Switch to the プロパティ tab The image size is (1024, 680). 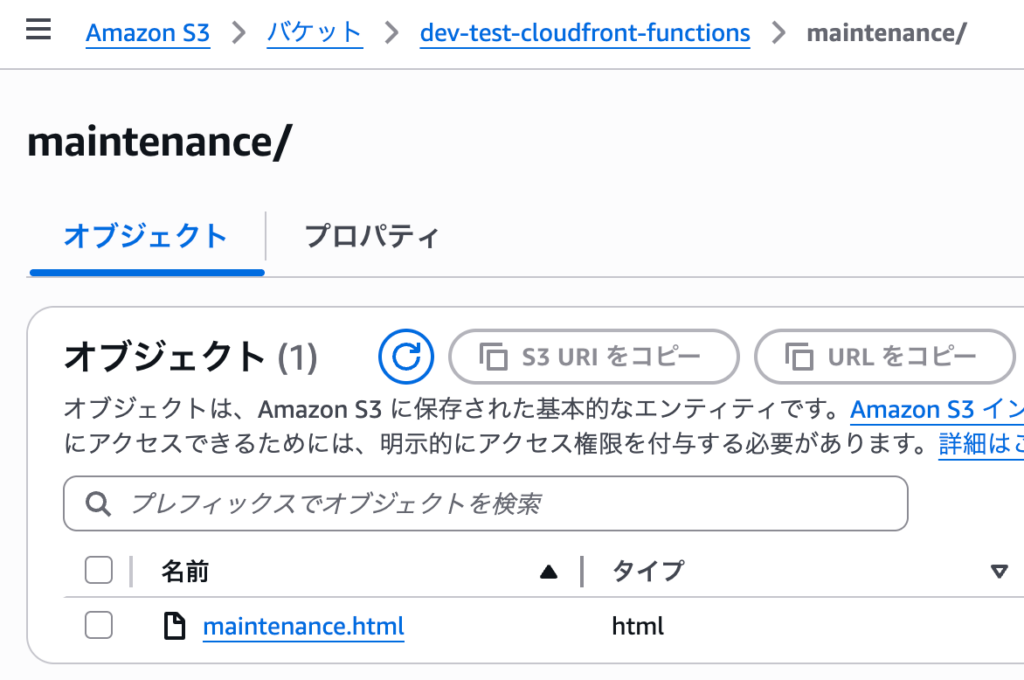pos(371,237)
